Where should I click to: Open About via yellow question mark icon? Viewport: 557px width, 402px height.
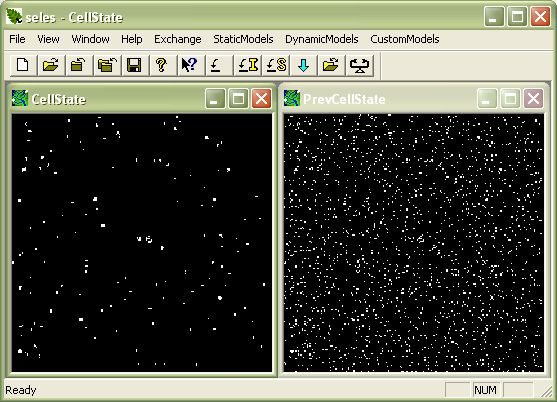point(162,65)
